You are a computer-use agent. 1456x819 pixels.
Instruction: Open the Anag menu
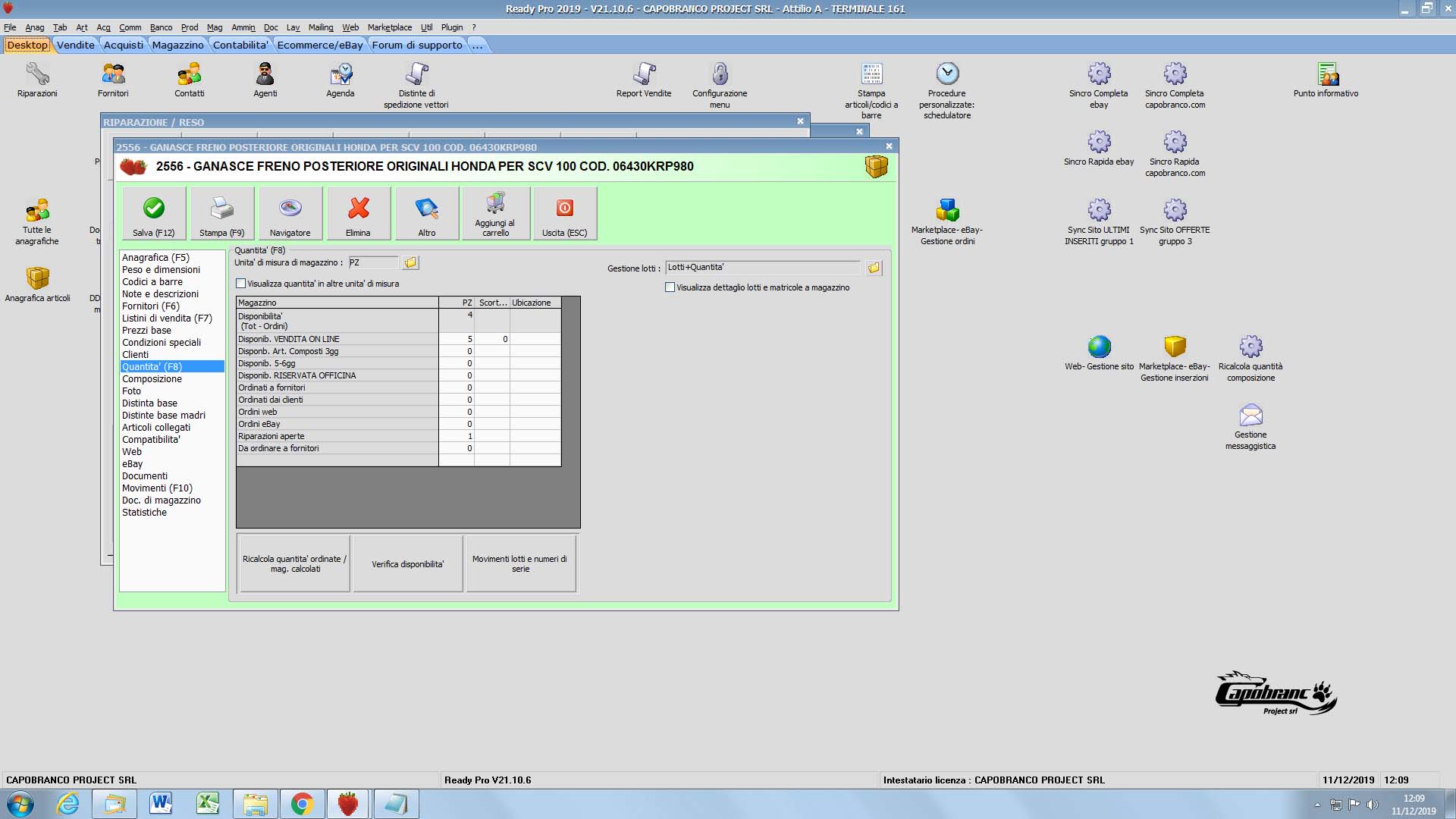pos(35,27)
